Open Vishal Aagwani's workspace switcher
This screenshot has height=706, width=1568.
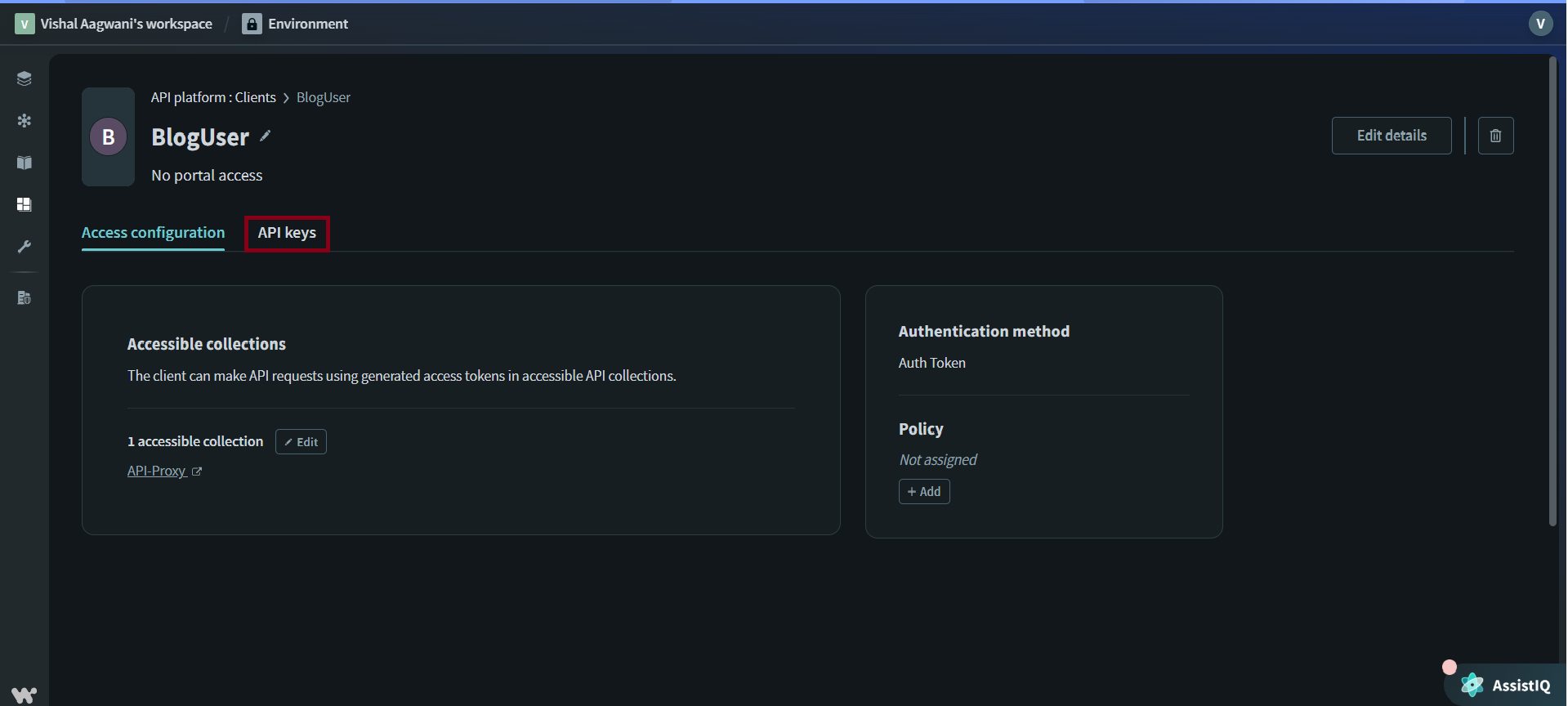click(114, 24)
